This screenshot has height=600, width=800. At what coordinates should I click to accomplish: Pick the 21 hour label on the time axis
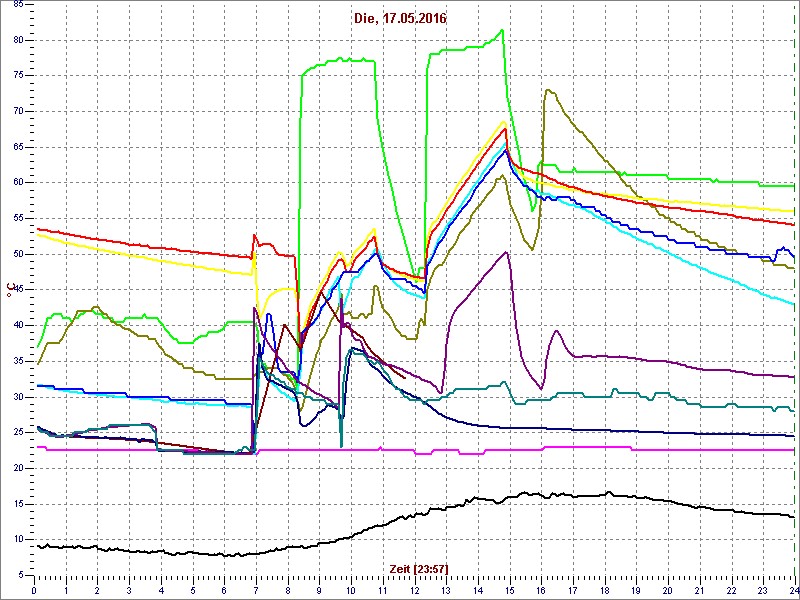(x=699, y=590)
